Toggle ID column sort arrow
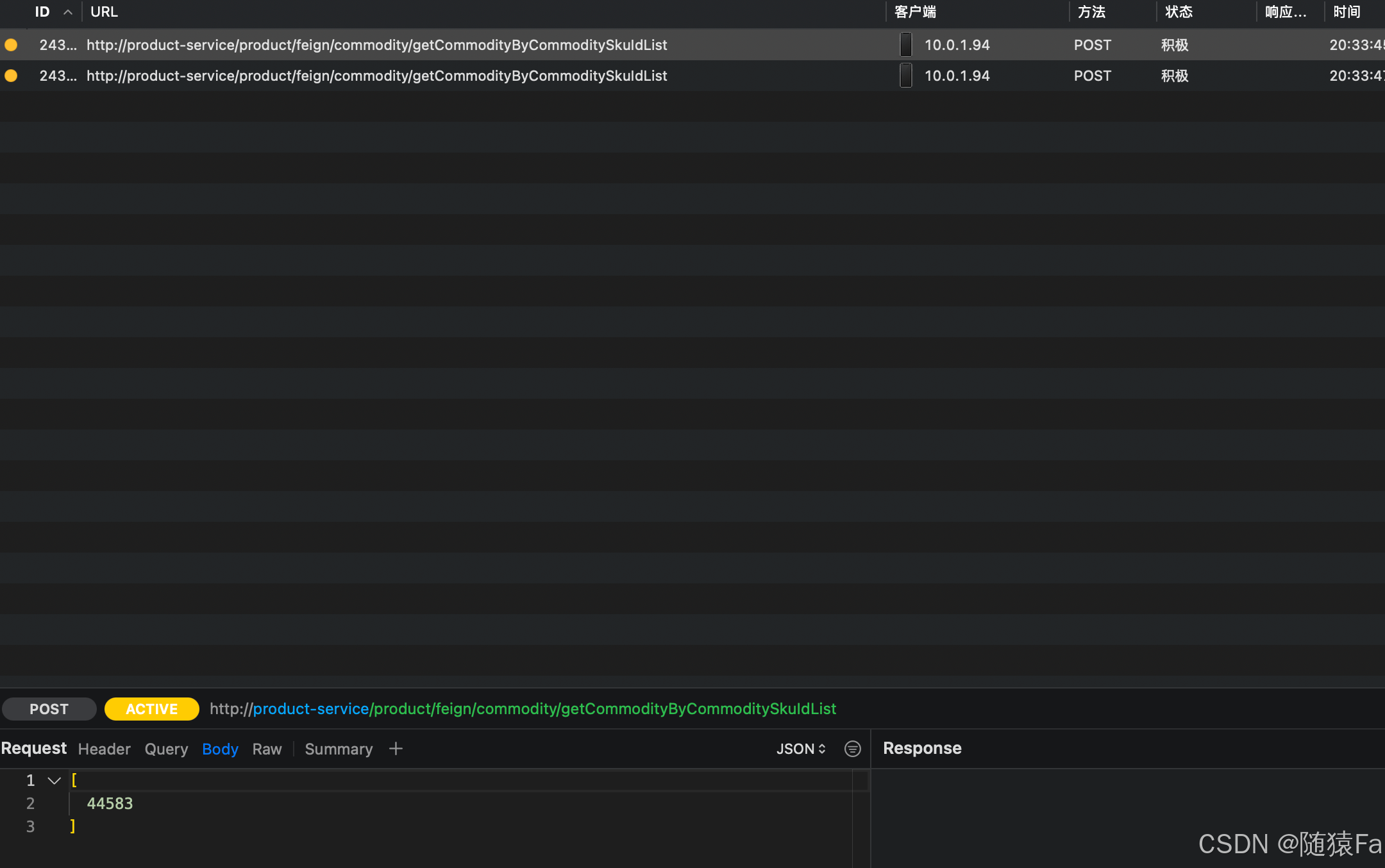Screen dimensions: 1385x868 (67, 12)
